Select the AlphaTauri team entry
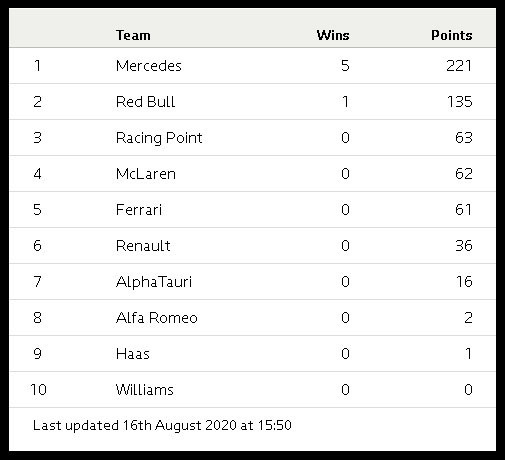505x460 pixels. (154, 282)
